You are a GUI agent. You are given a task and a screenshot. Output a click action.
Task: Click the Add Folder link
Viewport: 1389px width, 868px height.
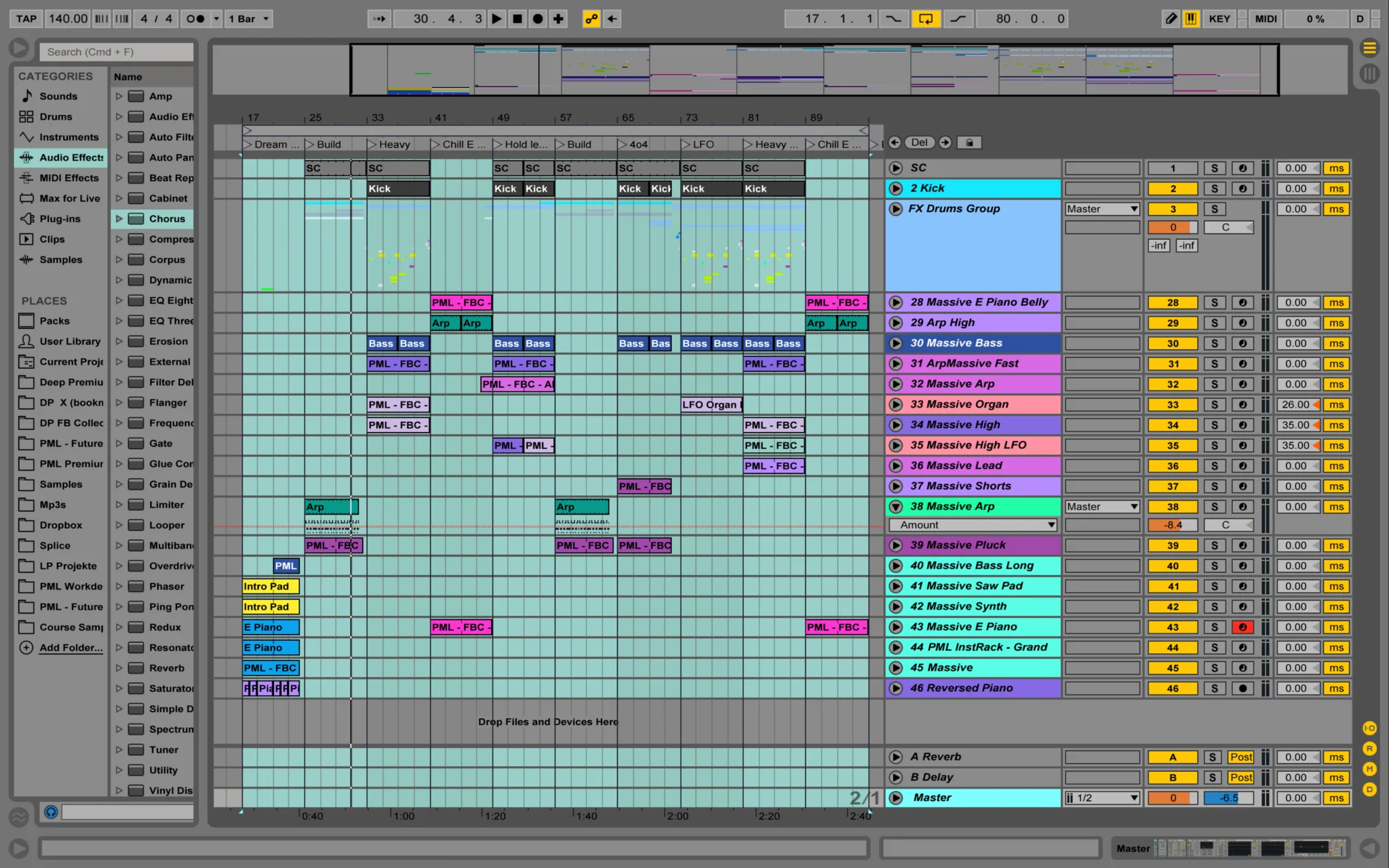pyautogui.click(x=71, y=648)
